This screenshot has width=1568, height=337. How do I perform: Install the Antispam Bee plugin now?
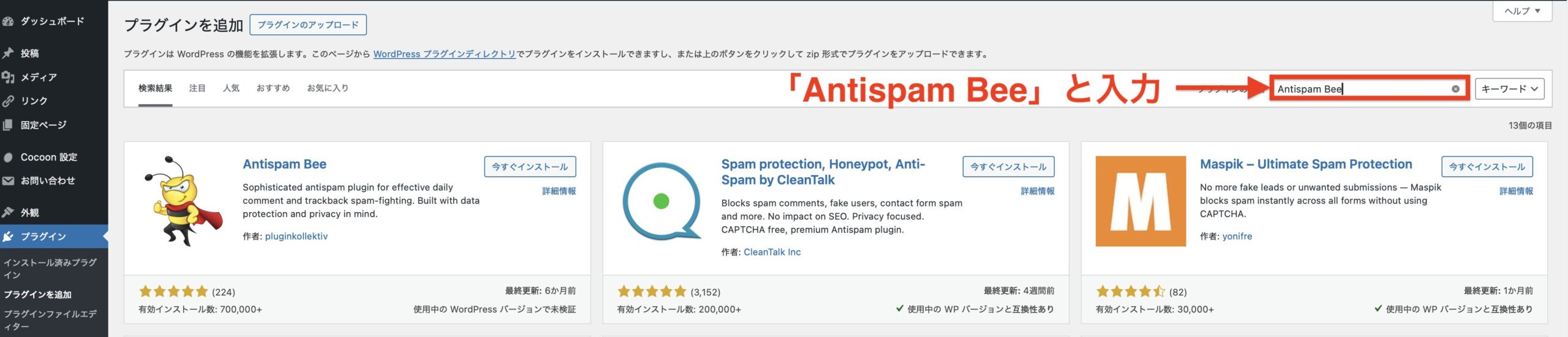(x=530, y=167)
